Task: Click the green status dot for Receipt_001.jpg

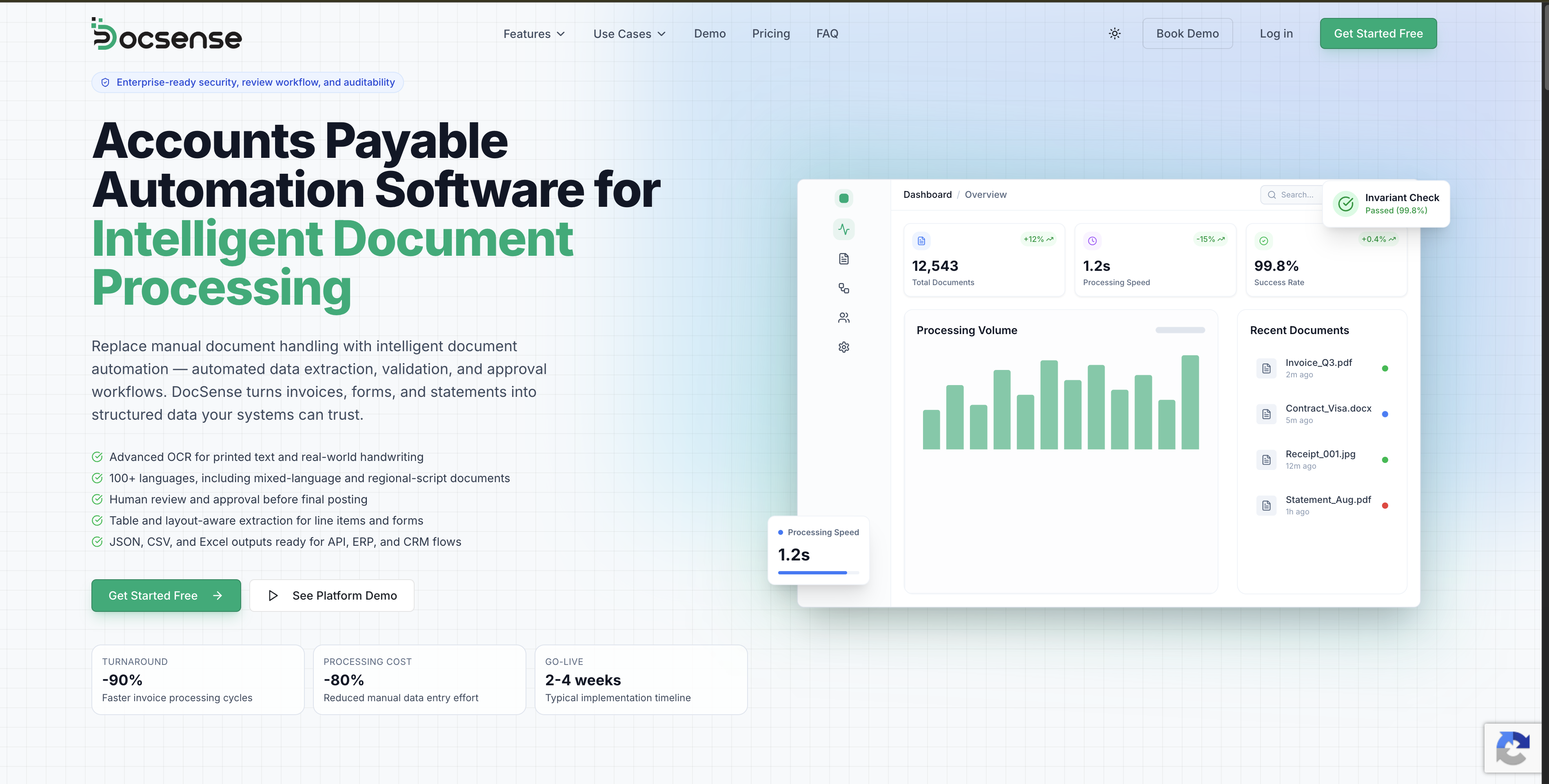Action: 1385,460
